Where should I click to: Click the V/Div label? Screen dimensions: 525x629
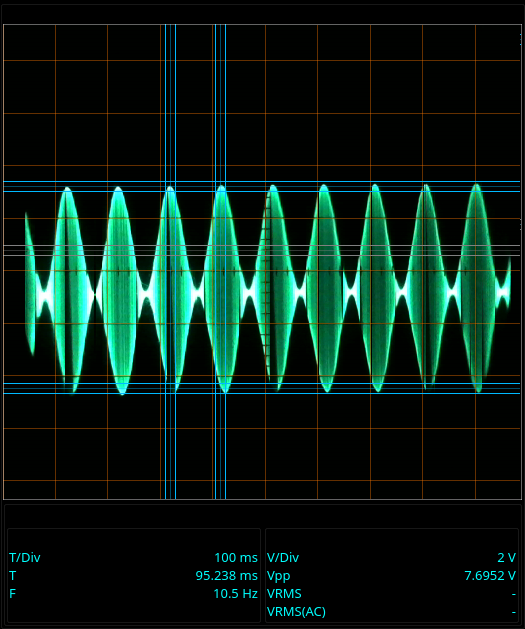tap(283, 558)
